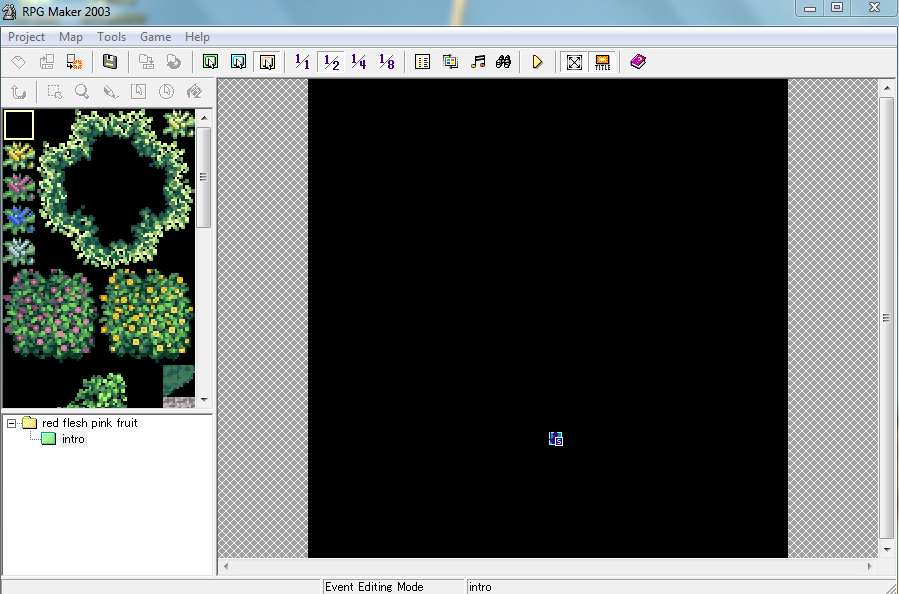Viewport: 899px width, 594px height.
Task: Open the Music Player note icon
Action: pyautogui.click(x=478, y=62)
